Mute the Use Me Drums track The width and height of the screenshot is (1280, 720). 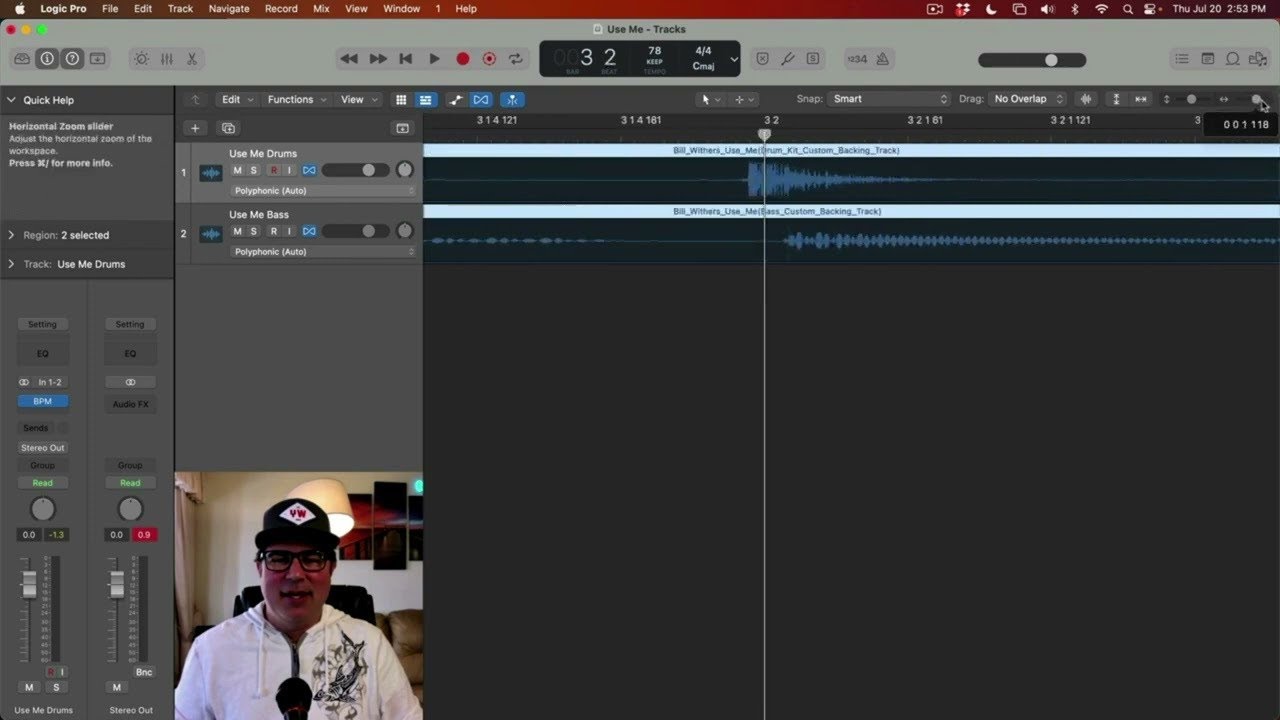coord(237,171)
